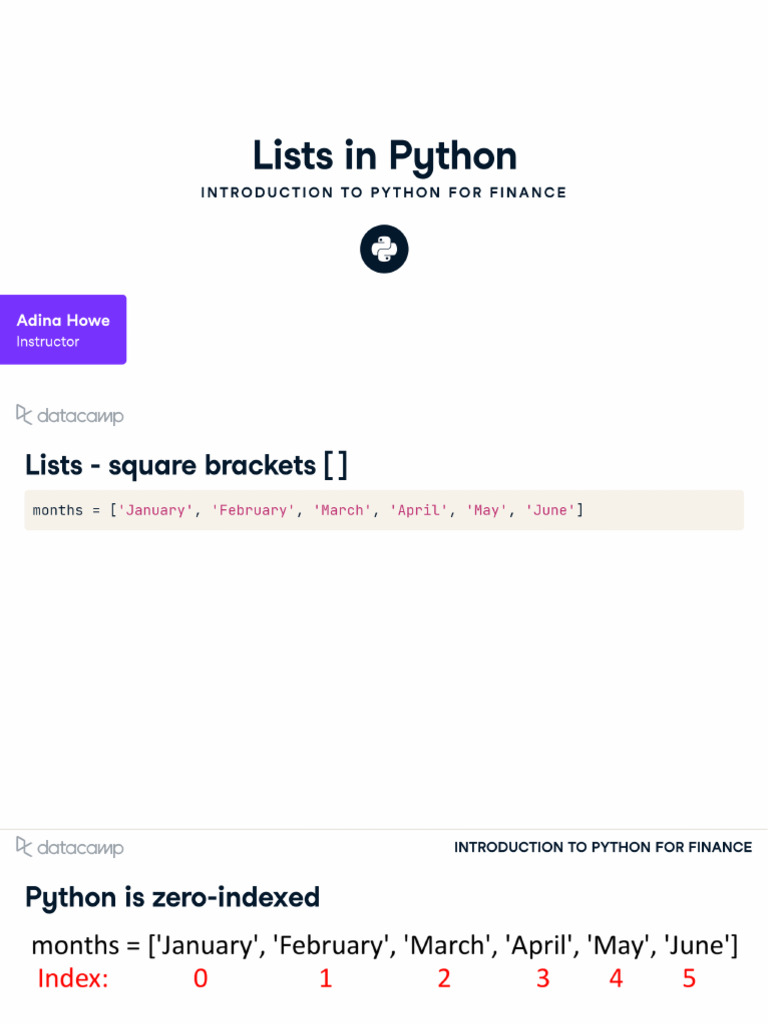Click 'March' in the zero-indexed list

point(447,944)
